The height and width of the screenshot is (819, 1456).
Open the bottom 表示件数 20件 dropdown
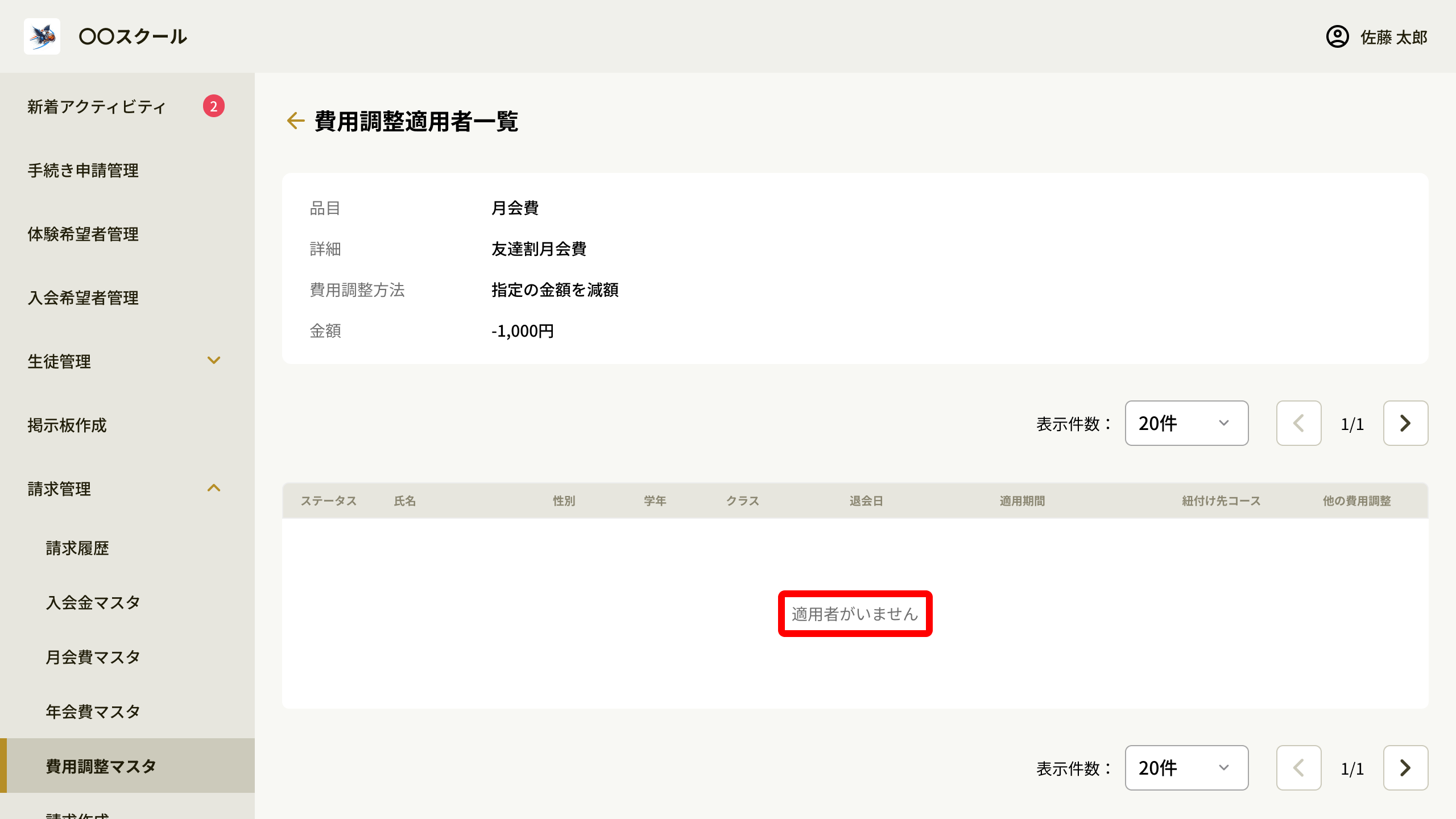click(1186, 768)
